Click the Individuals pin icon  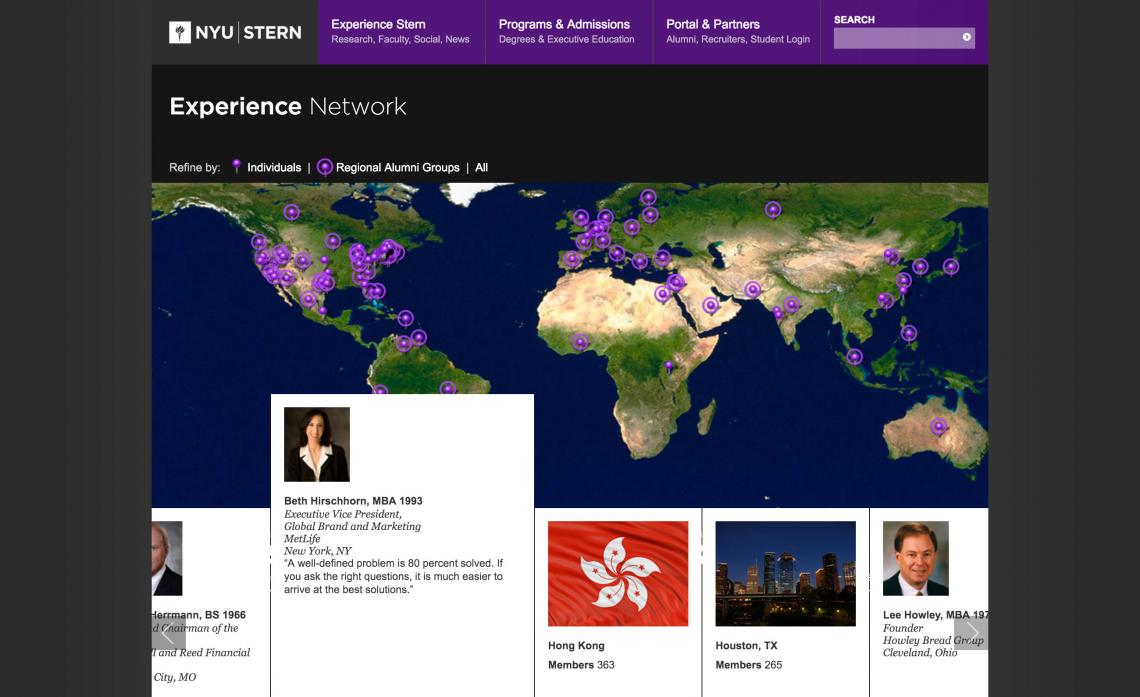point(236,166)
